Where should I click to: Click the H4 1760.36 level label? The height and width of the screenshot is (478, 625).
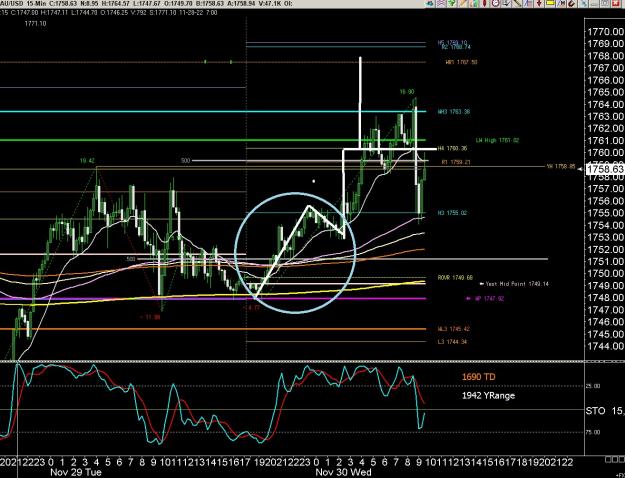(x=452, y=148)
